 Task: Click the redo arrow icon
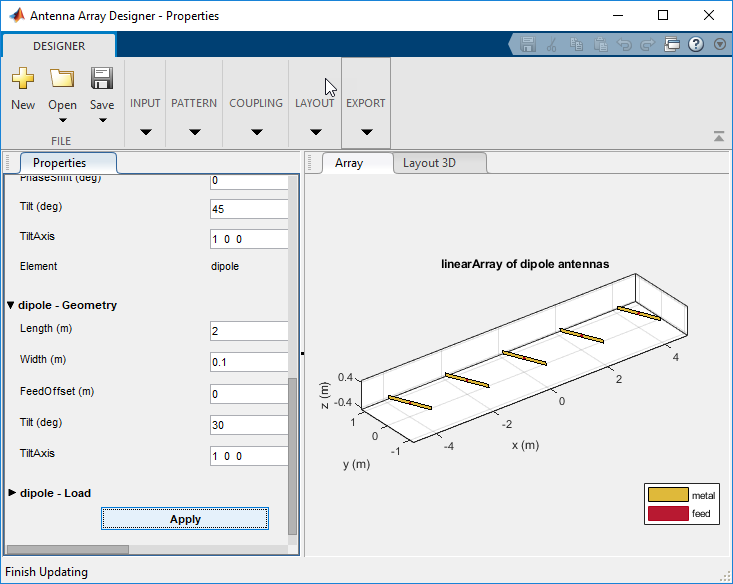pos(648,44)
